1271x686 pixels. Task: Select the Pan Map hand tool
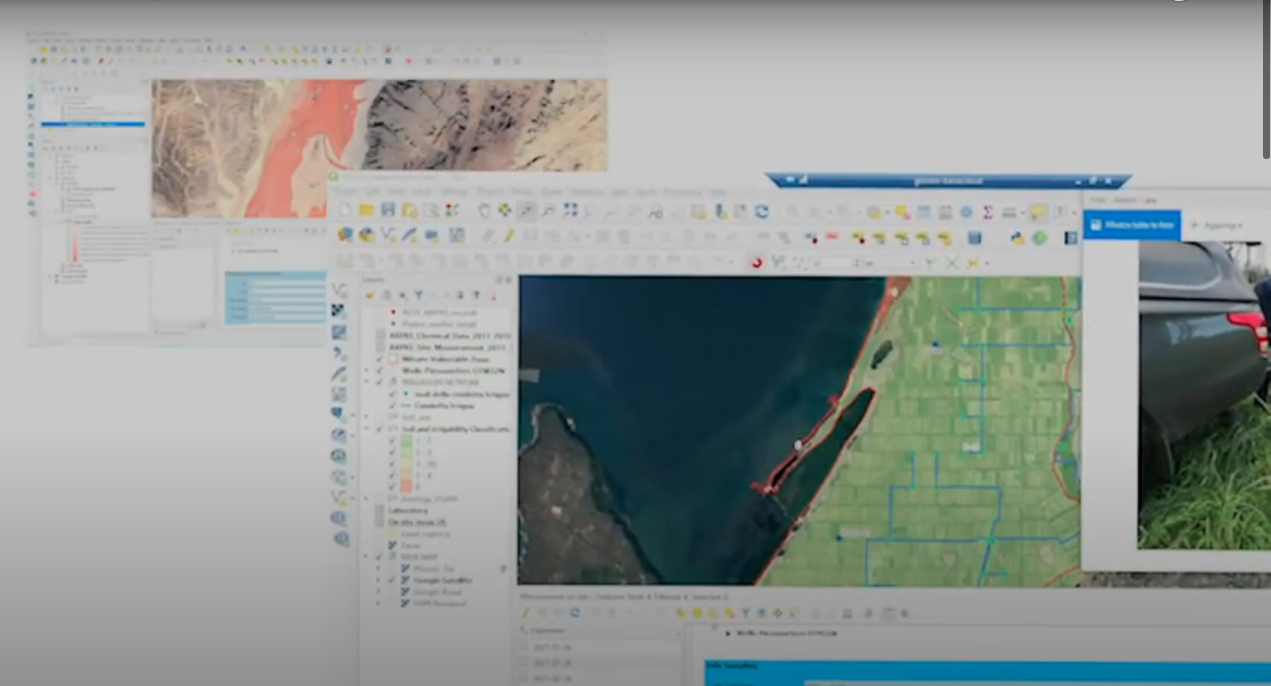pyautogui.click(x=484, y=210)
